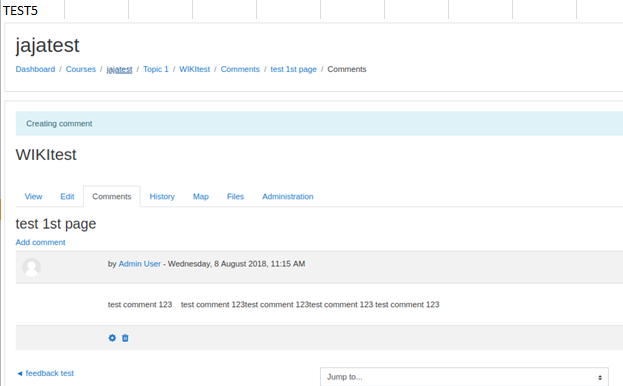623x386 pixels.
Task: Click jajatest course breadcrumb link
Action: pos(119,69)
